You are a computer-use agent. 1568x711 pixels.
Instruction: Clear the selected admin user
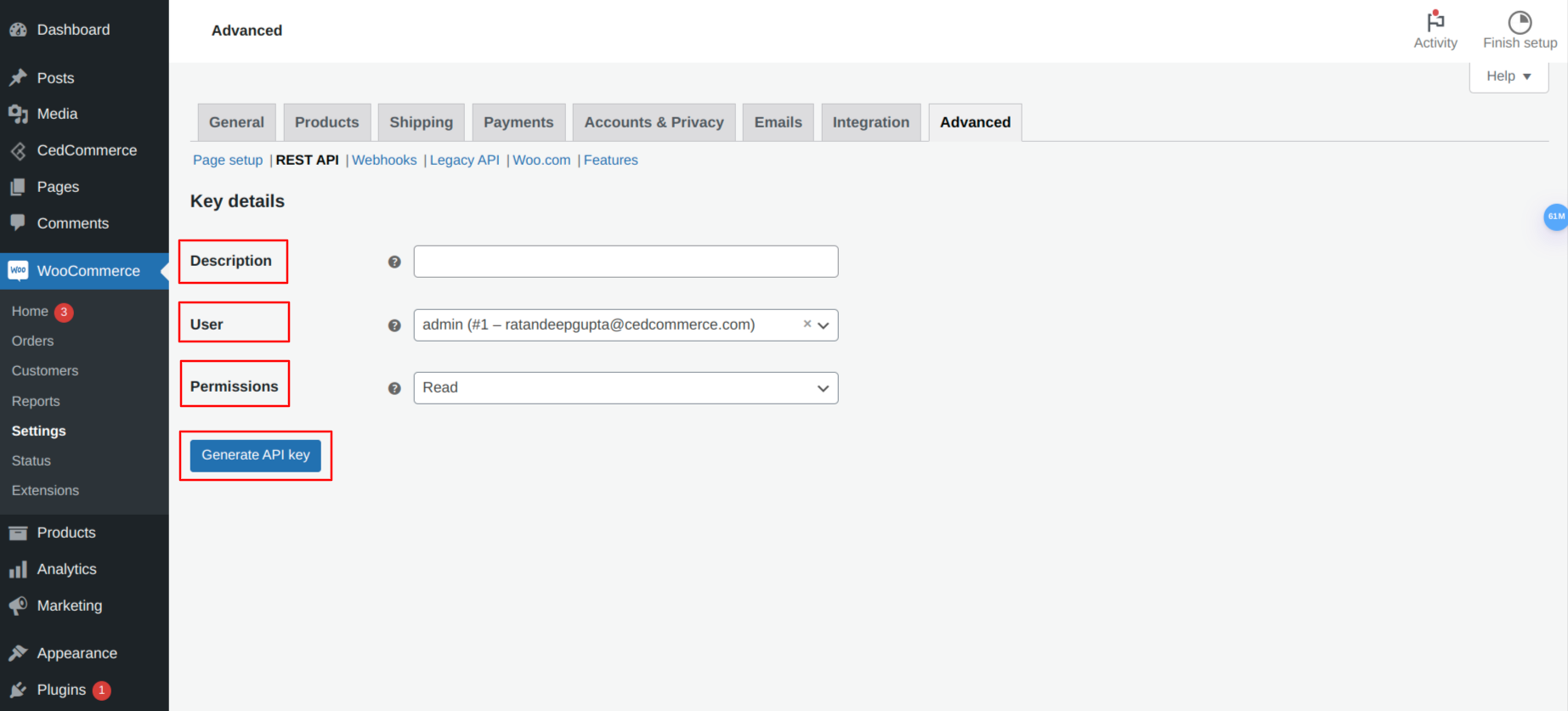pos(807,324)
